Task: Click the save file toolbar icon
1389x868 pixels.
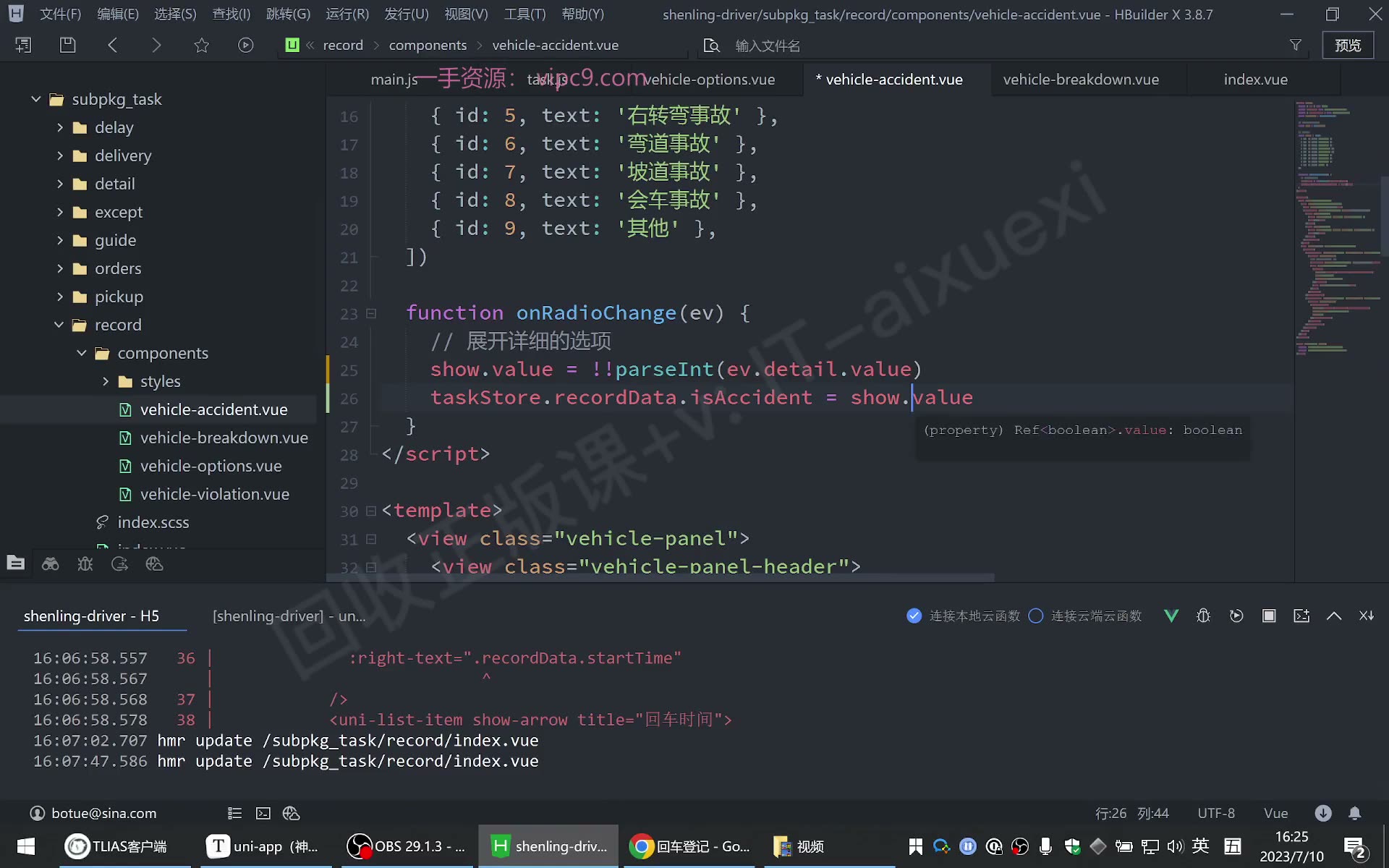Action: click(x=67, y=45)
